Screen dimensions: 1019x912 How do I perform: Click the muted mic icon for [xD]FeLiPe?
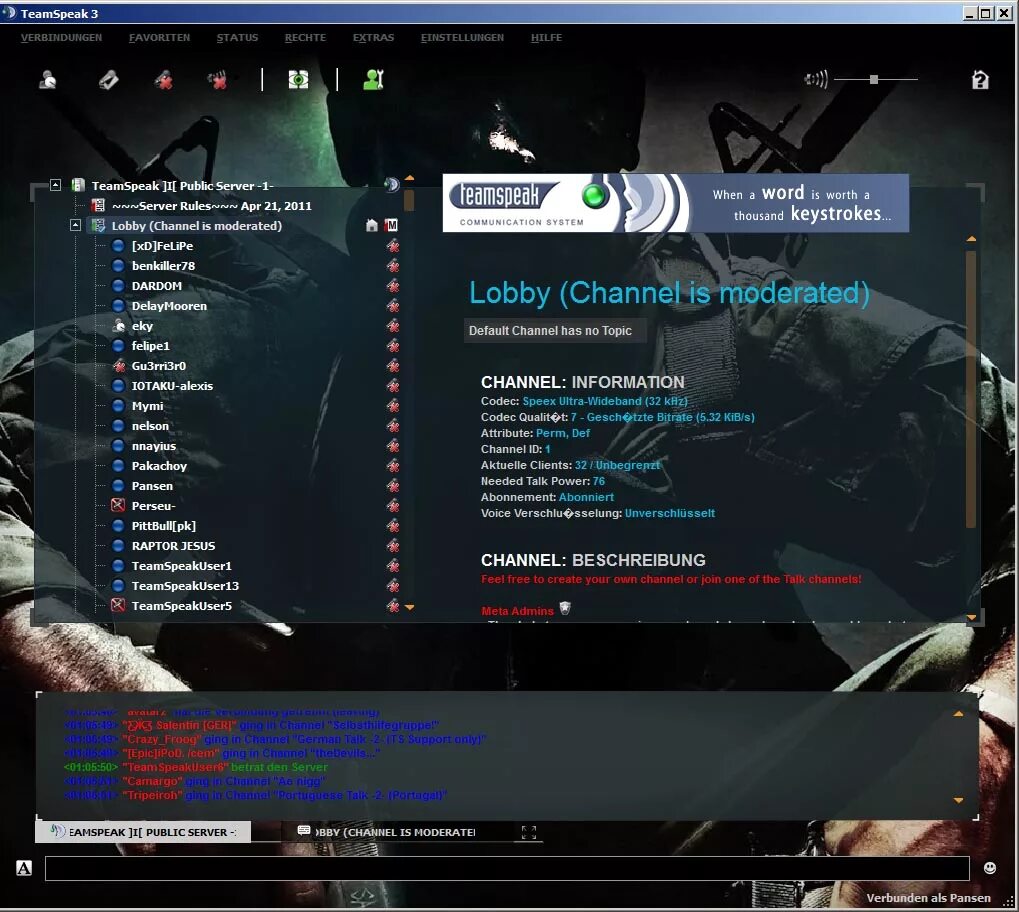pos(393,246)
